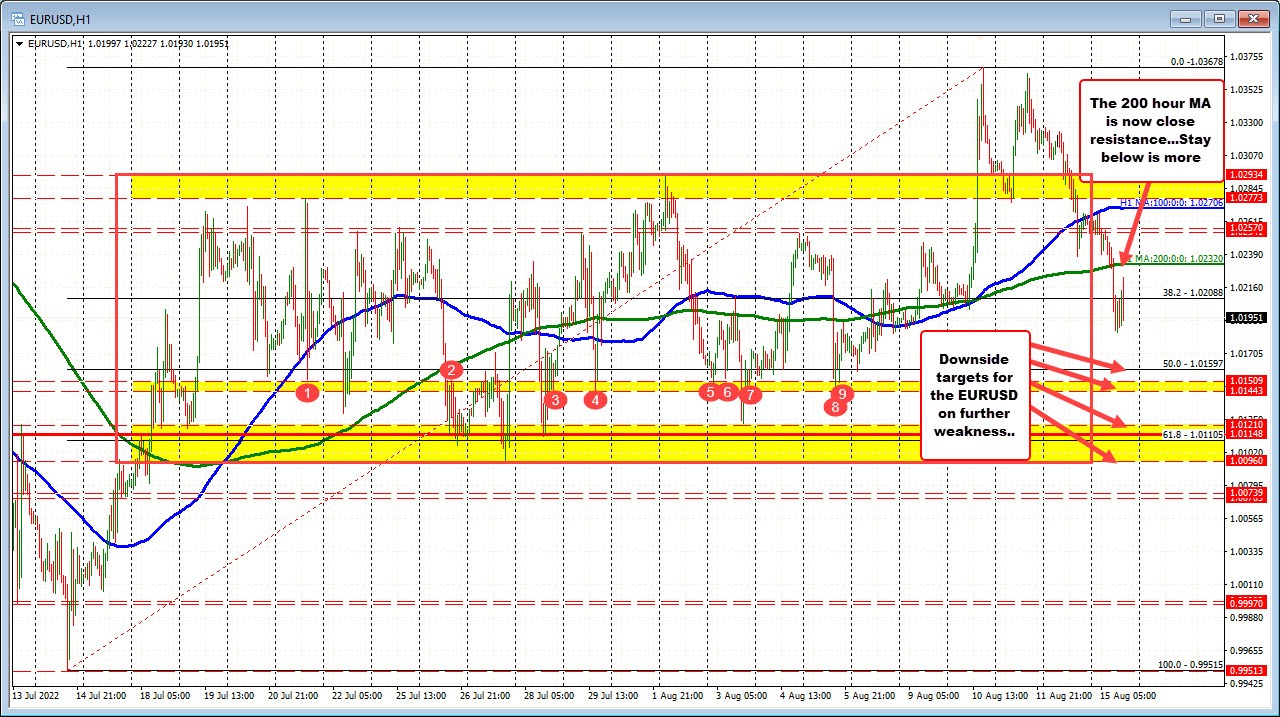Viewport: 1280px width, 717px height.
Task: Select the red circled marker 3
Action: point(556,400)
